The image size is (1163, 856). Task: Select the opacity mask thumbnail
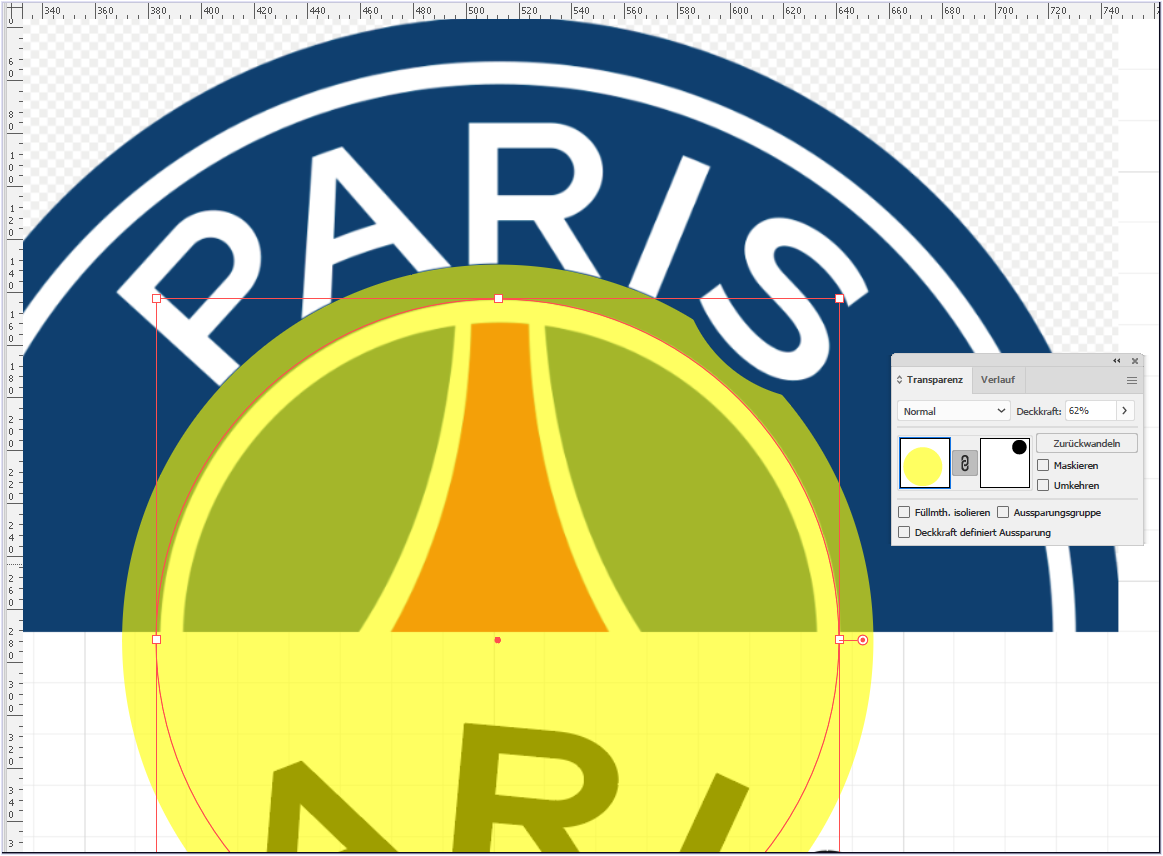click(x=1005, y=463)
